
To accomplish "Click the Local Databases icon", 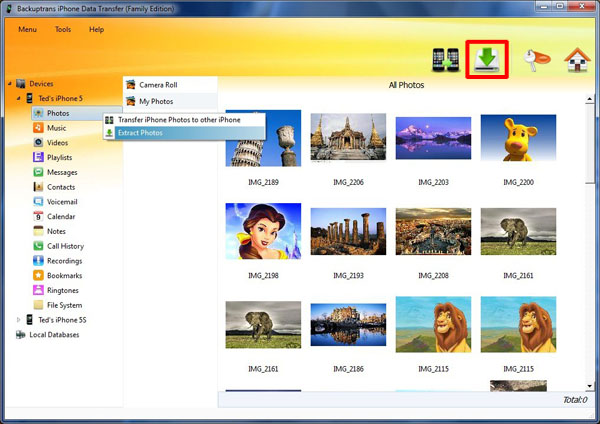I will 21,335.
